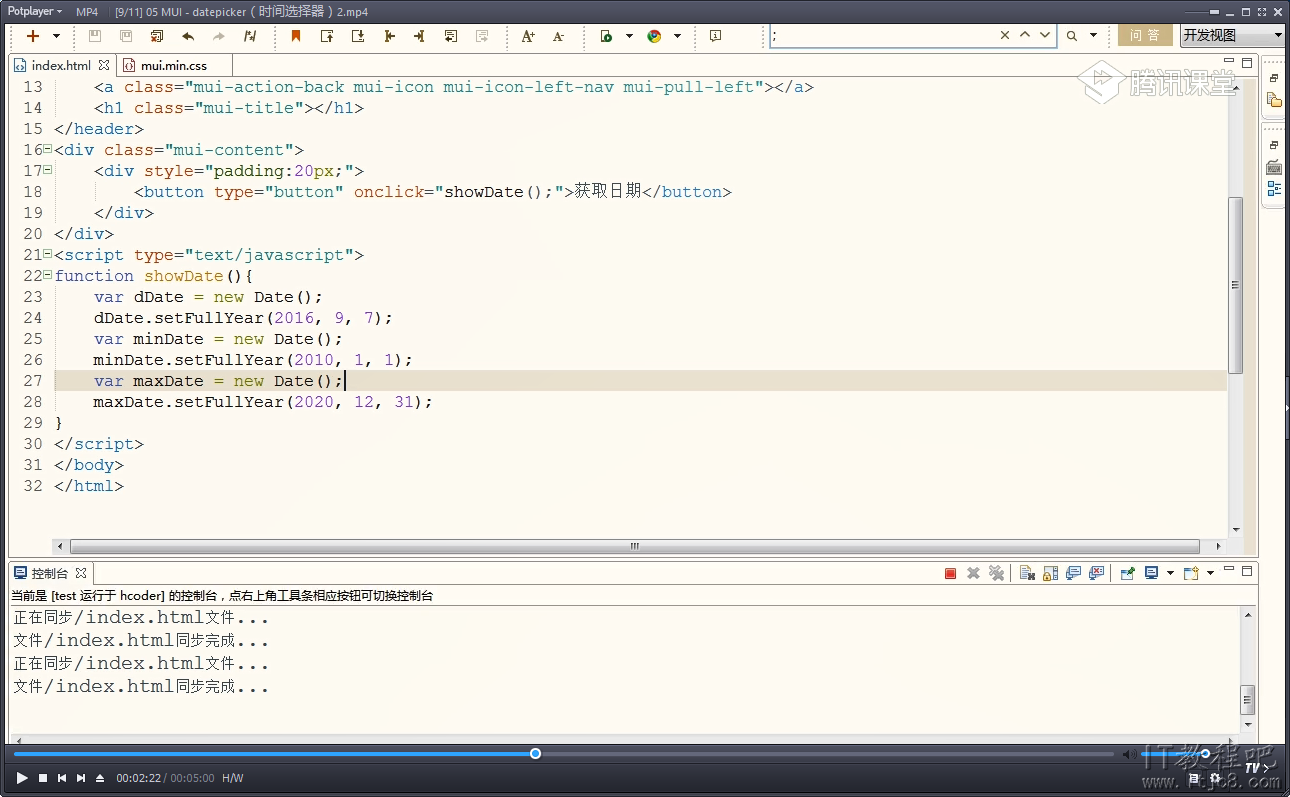Screen dimensions: 1290x797
Task: Click the outline icon in right sidebar
Action: (1274, 188)
